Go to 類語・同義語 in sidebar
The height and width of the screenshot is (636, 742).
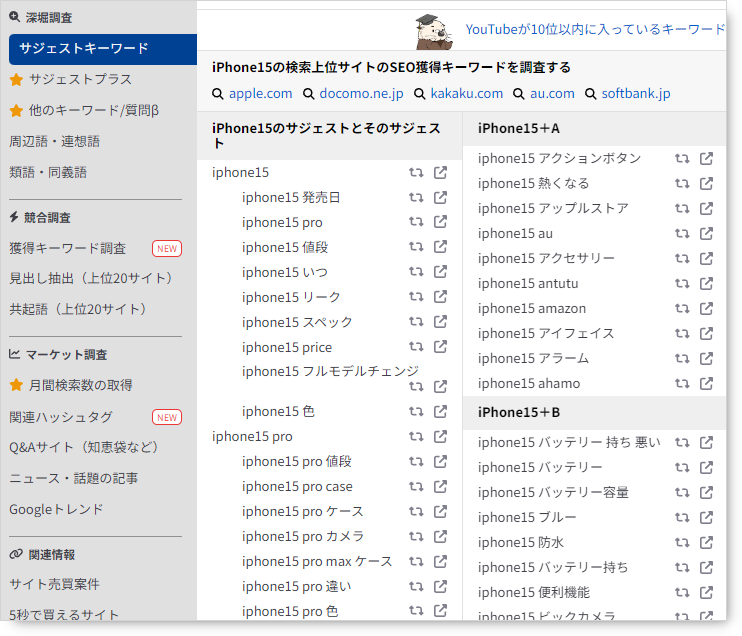pos(48,172)
